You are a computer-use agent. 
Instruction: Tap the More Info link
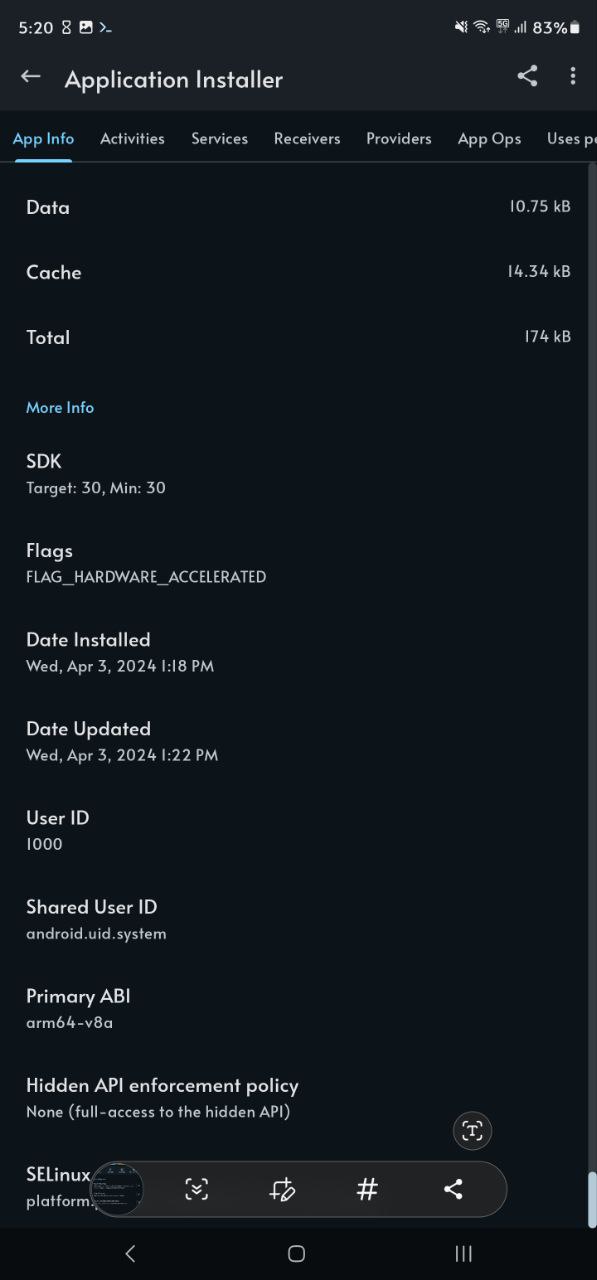click(x=60, y=407)
